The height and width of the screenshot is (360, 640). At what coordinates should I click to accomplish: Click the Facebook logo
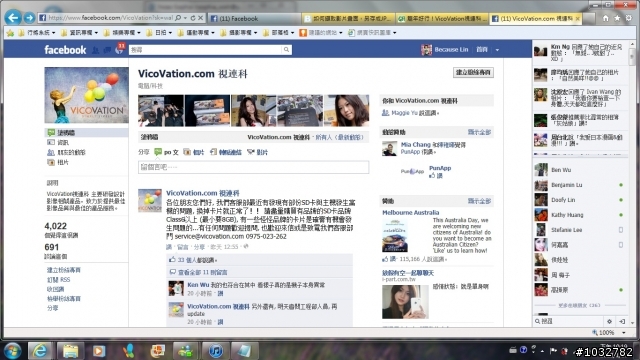coord(65,50)
